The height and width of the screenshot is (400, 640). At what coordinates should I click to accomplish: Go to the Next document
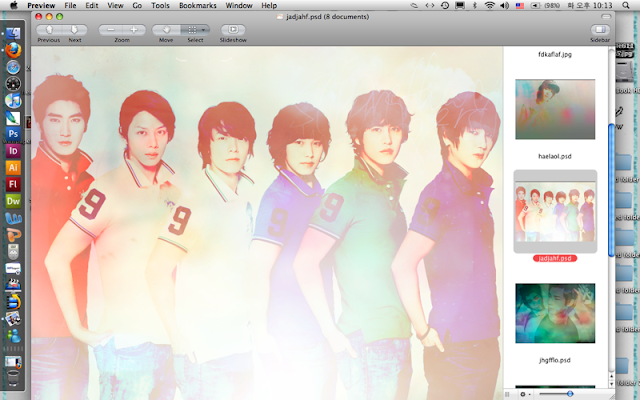(75, 30)
